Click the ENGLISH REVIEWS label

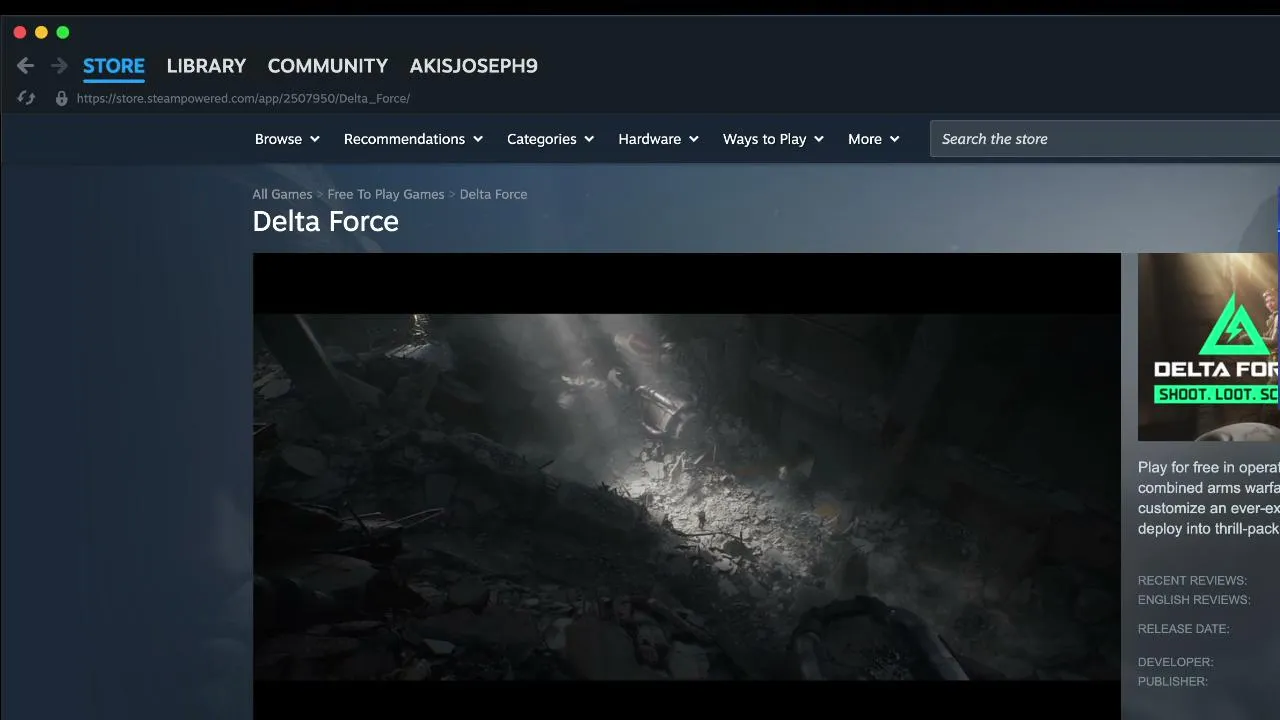[1194, 600]
